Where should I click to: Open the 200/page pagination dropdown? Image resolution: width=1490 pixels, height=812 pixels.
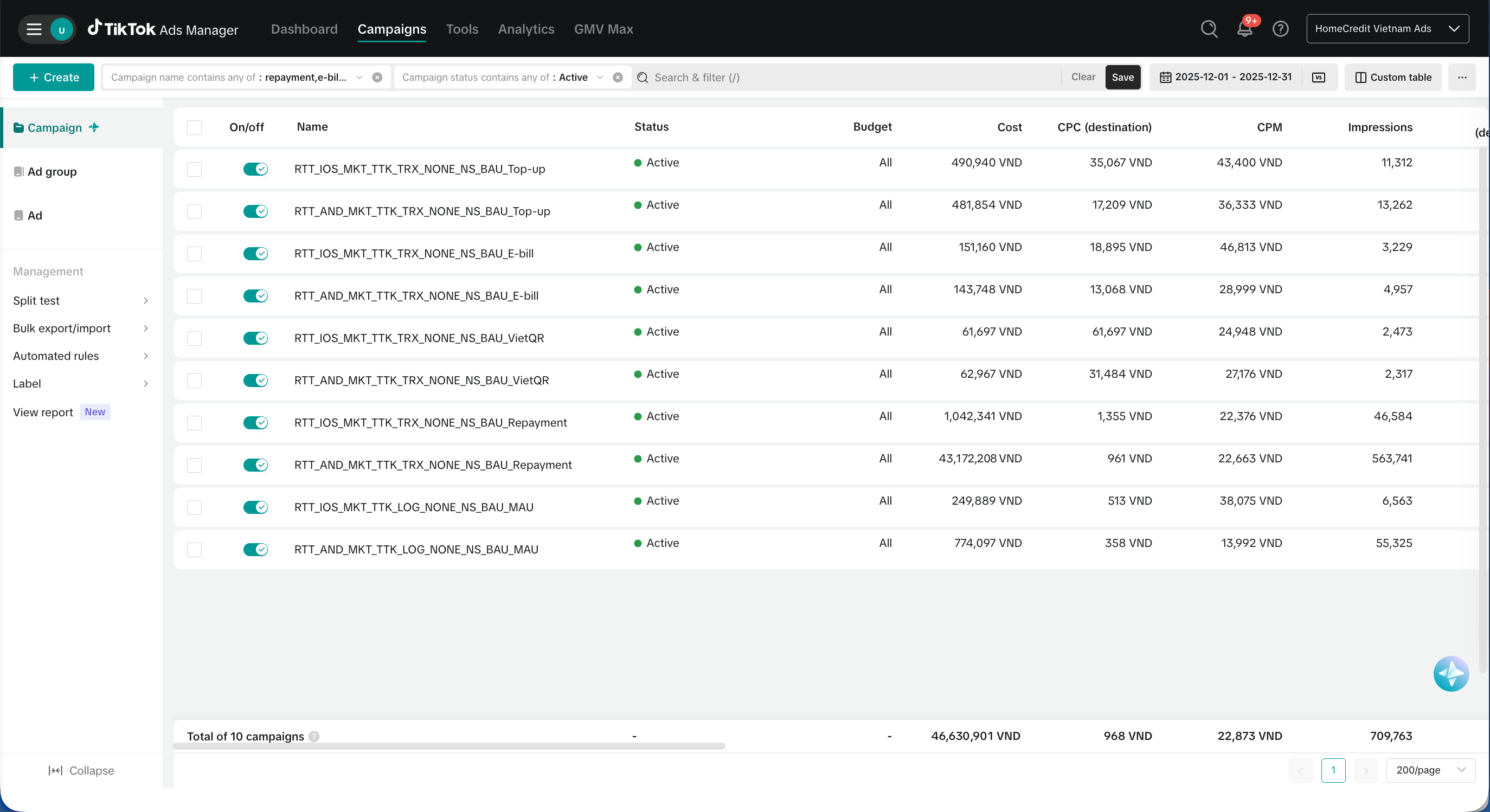pos(1430,770)
